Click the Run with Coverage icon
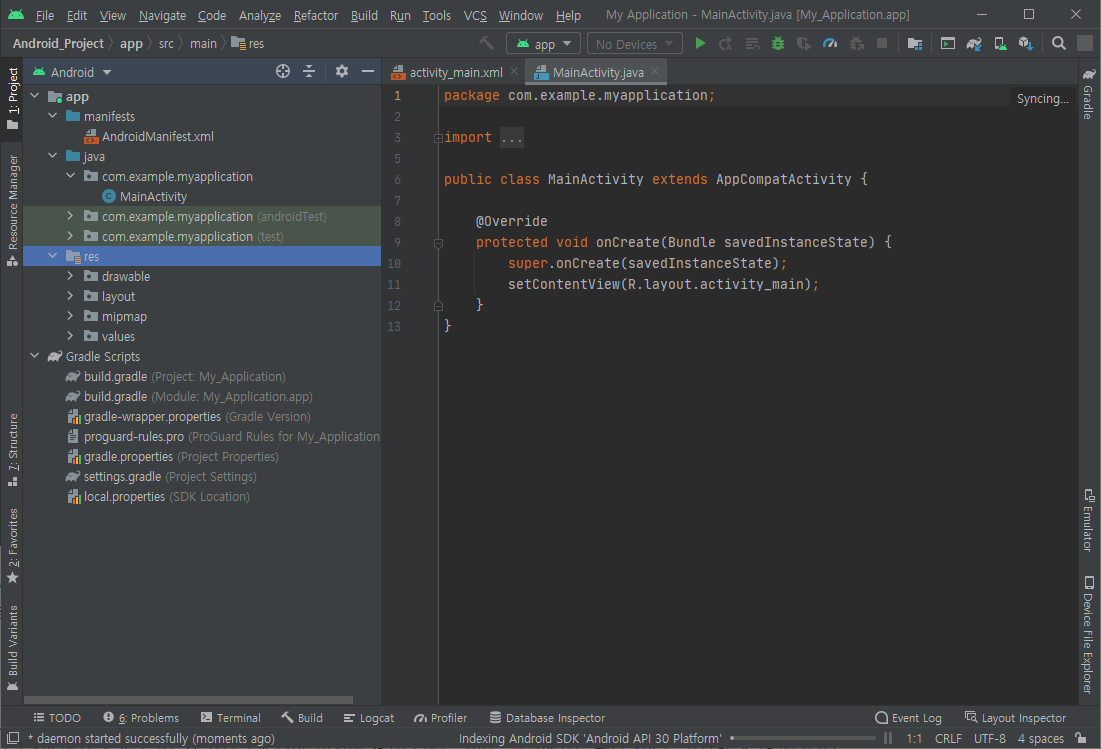Image resolution: width=1101 pixels, height=749 pixels. click(804, 44)
